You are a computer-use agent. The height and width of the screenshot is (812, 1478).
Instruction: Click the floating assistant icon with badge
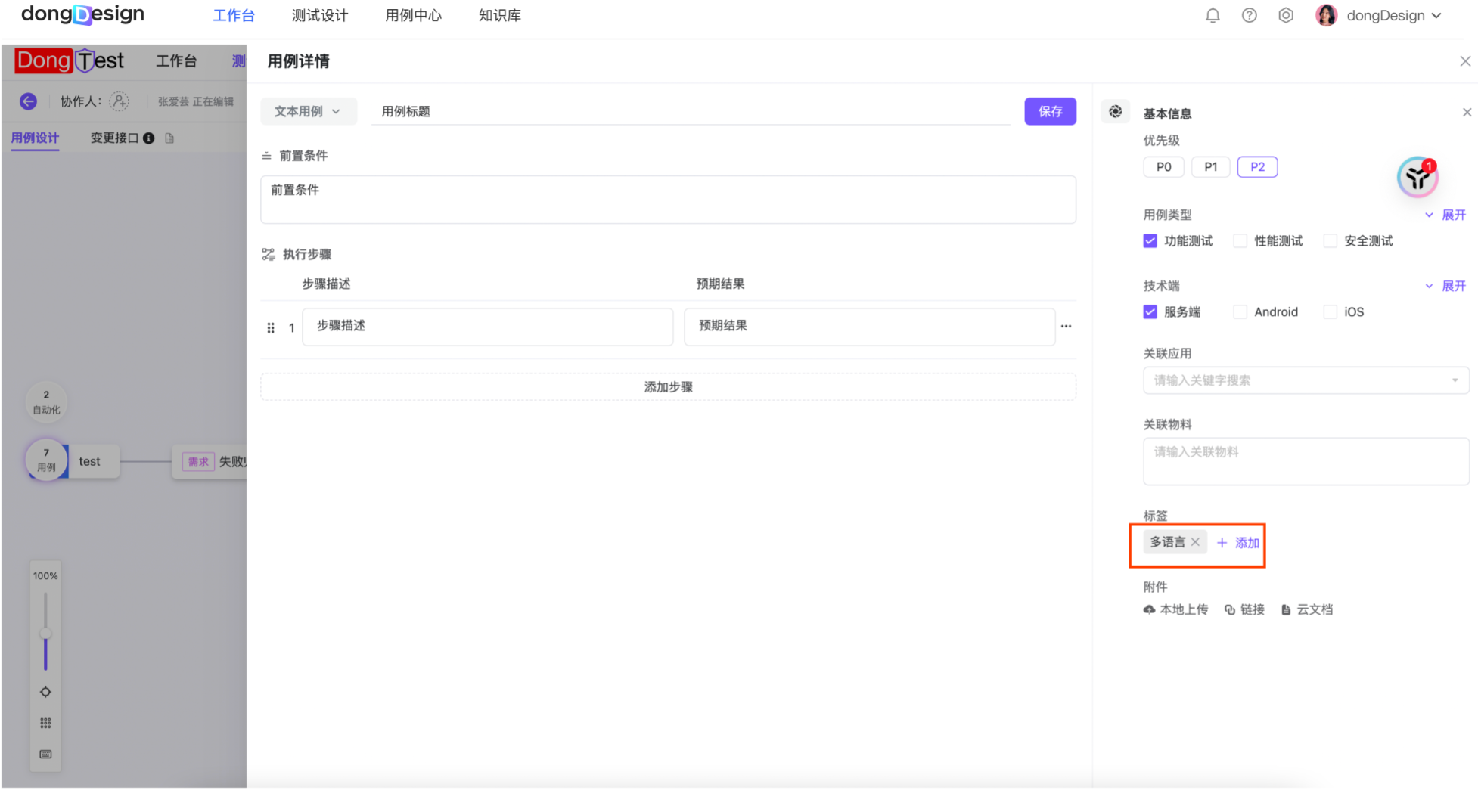click(1417, 177)
